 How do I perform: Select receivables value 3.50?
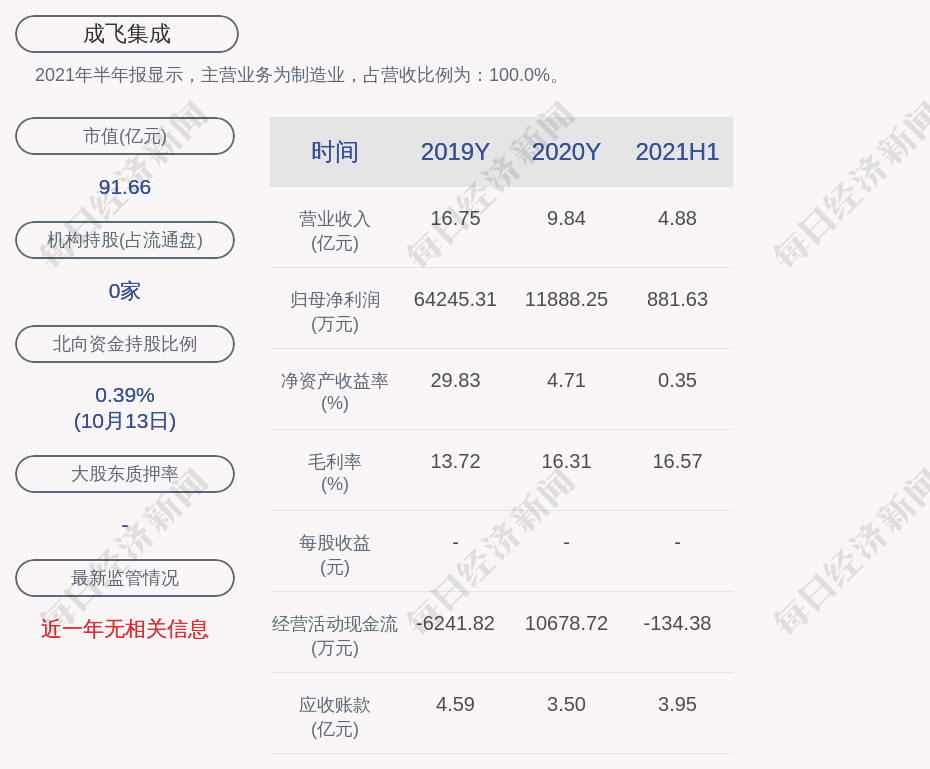pos(566,704)
